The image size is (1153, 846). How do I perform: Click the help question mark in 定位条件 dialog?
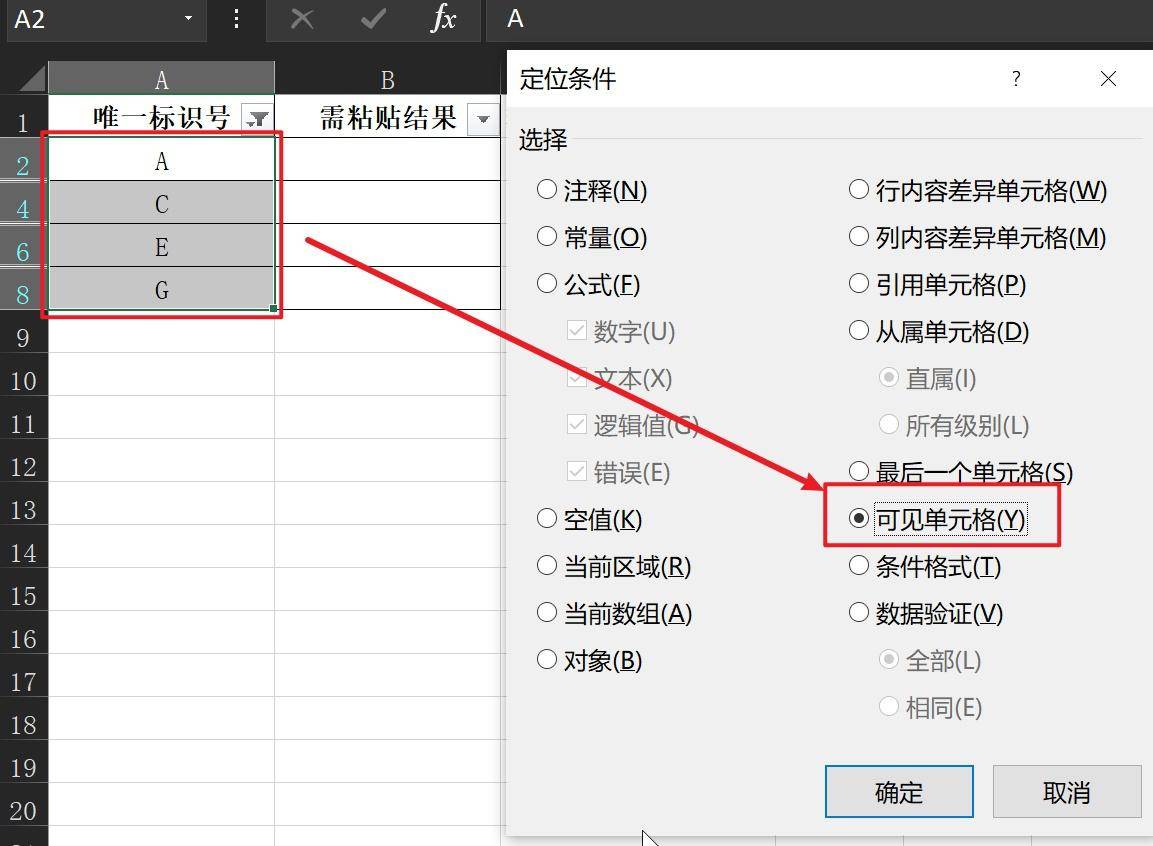[1016, 79]
